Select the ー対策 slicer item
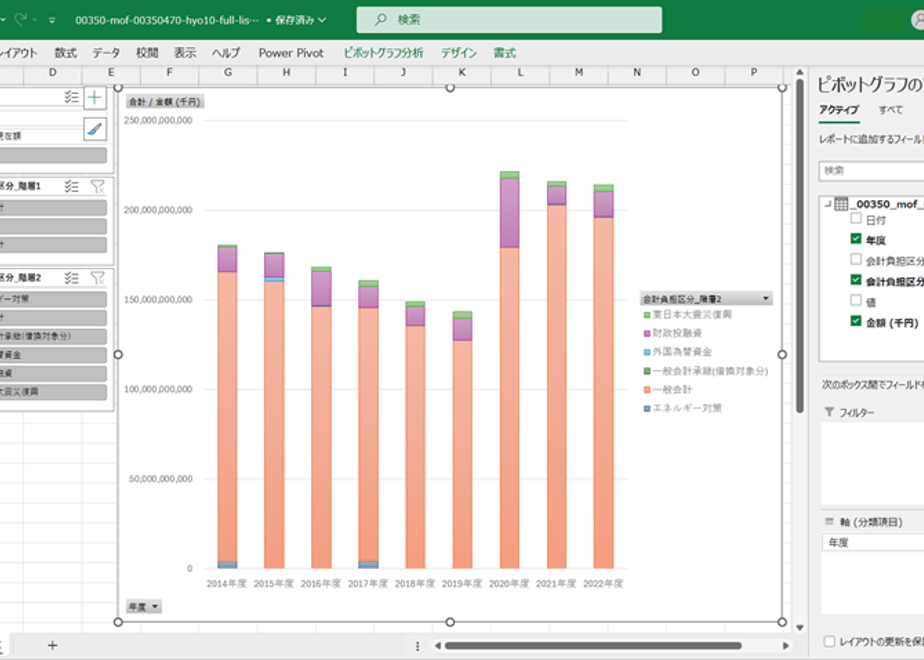This screenshot has width=924, height=660. point(53,299)
